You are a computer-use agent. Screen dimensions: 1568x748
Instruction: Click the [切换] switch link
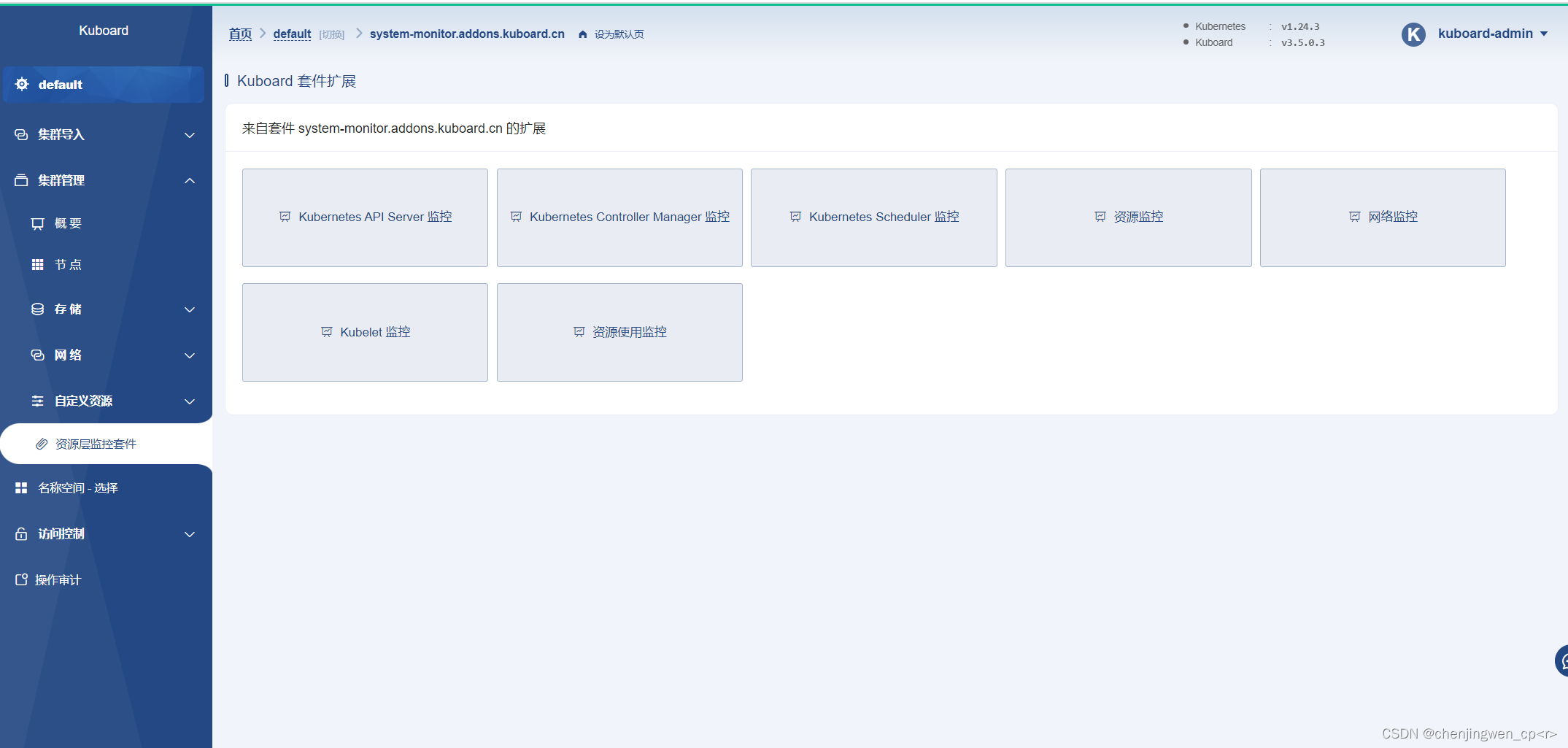332,34
